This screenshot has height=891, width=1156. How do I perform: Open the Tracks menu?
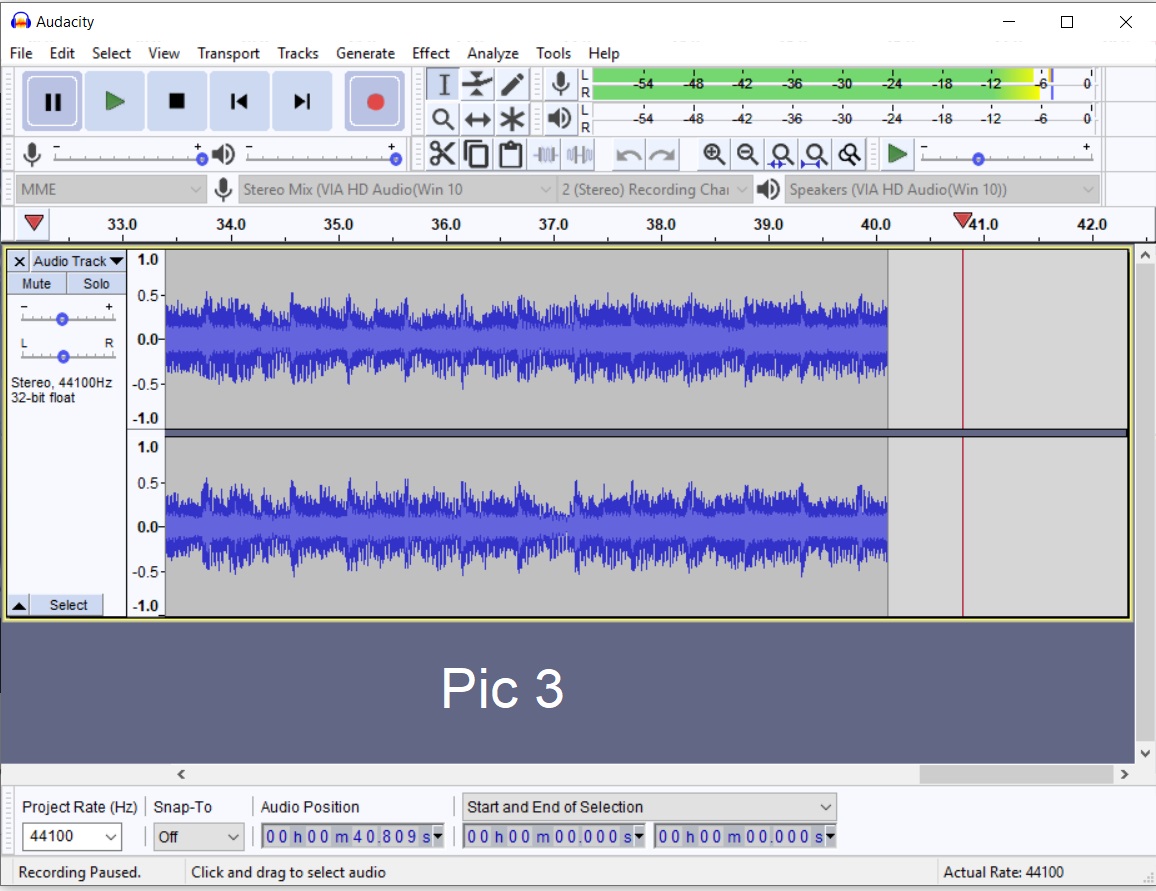tap(298, 53)
